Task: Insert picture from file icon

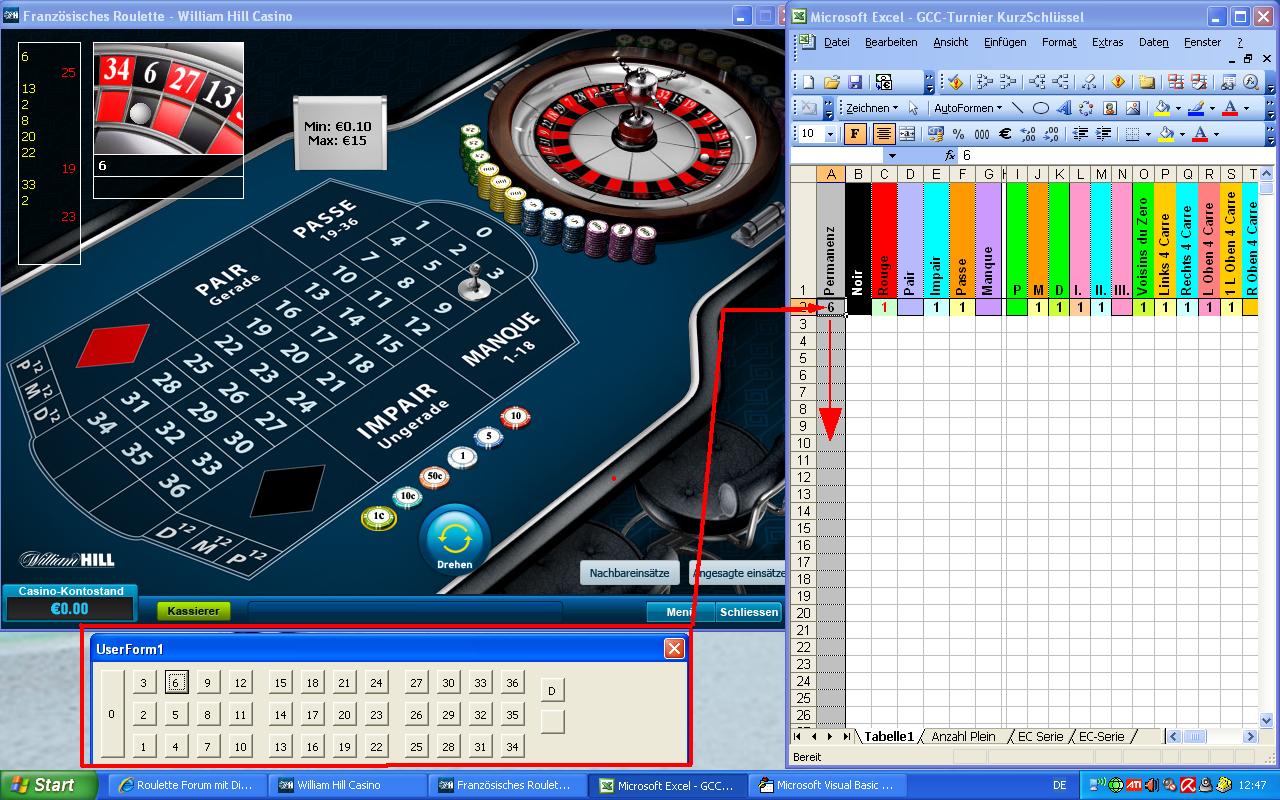Action: pos(1133,108)
